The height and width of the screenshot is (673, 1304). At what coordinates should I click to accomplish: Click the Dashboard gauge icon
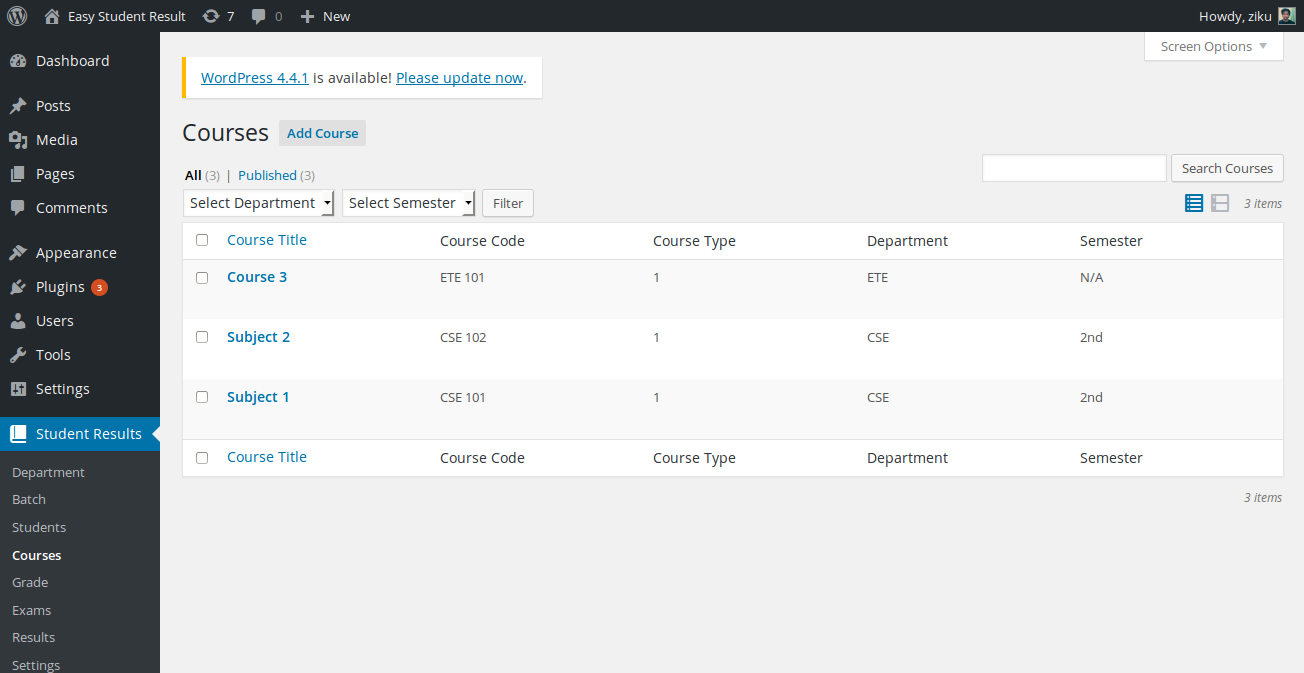(x=18, y=61)
